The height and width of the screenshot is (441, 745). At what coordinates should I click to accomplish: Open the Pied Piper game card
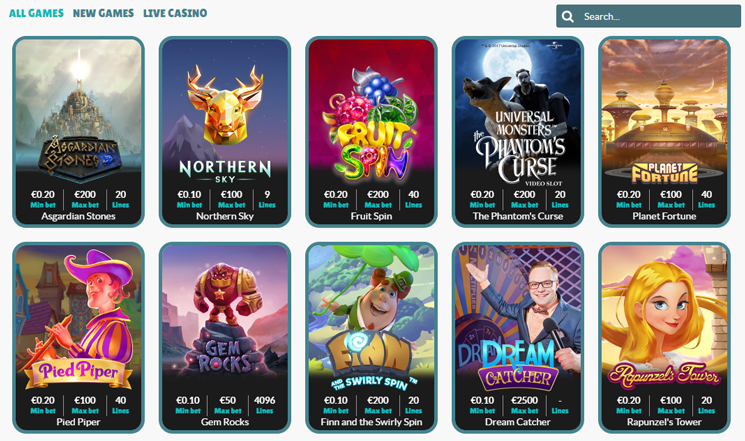coord(78,337)
